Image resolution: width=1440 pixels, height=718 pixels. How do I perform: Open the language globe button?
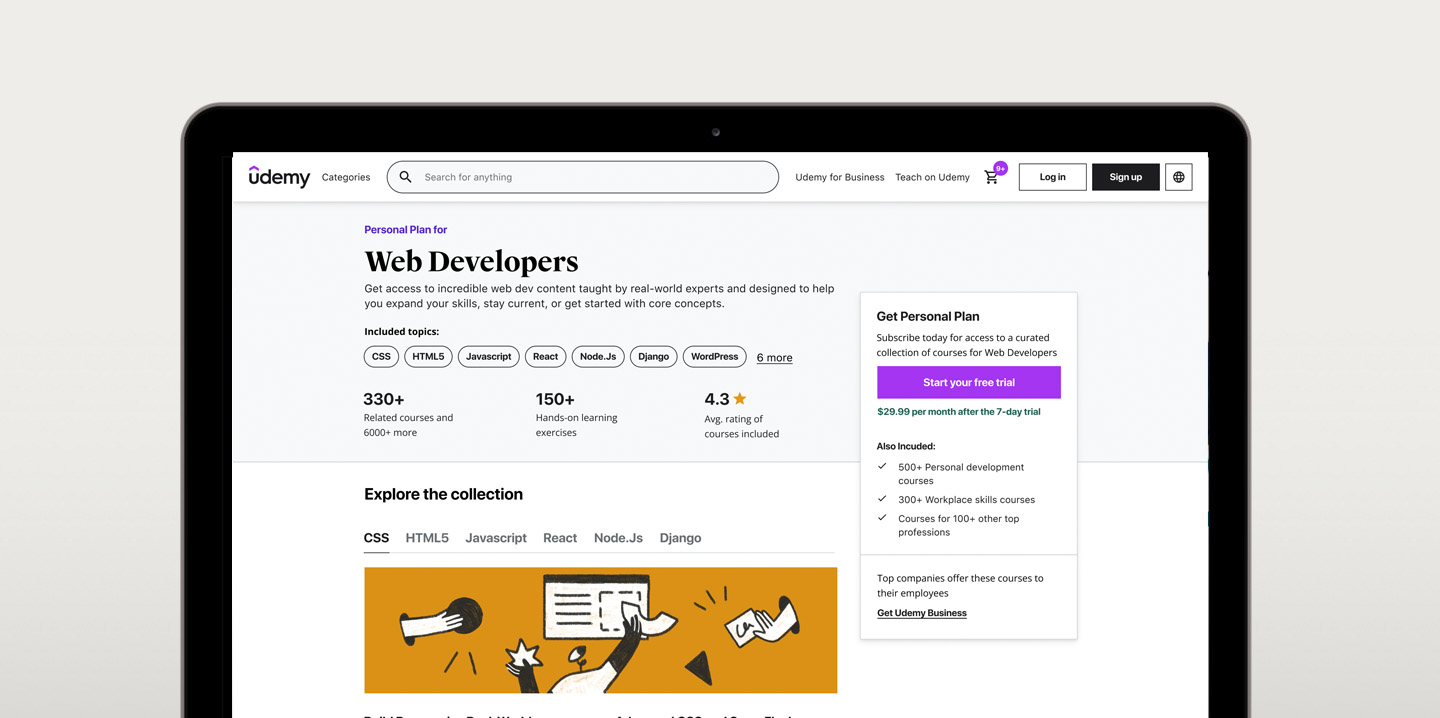coord(1179,177)
